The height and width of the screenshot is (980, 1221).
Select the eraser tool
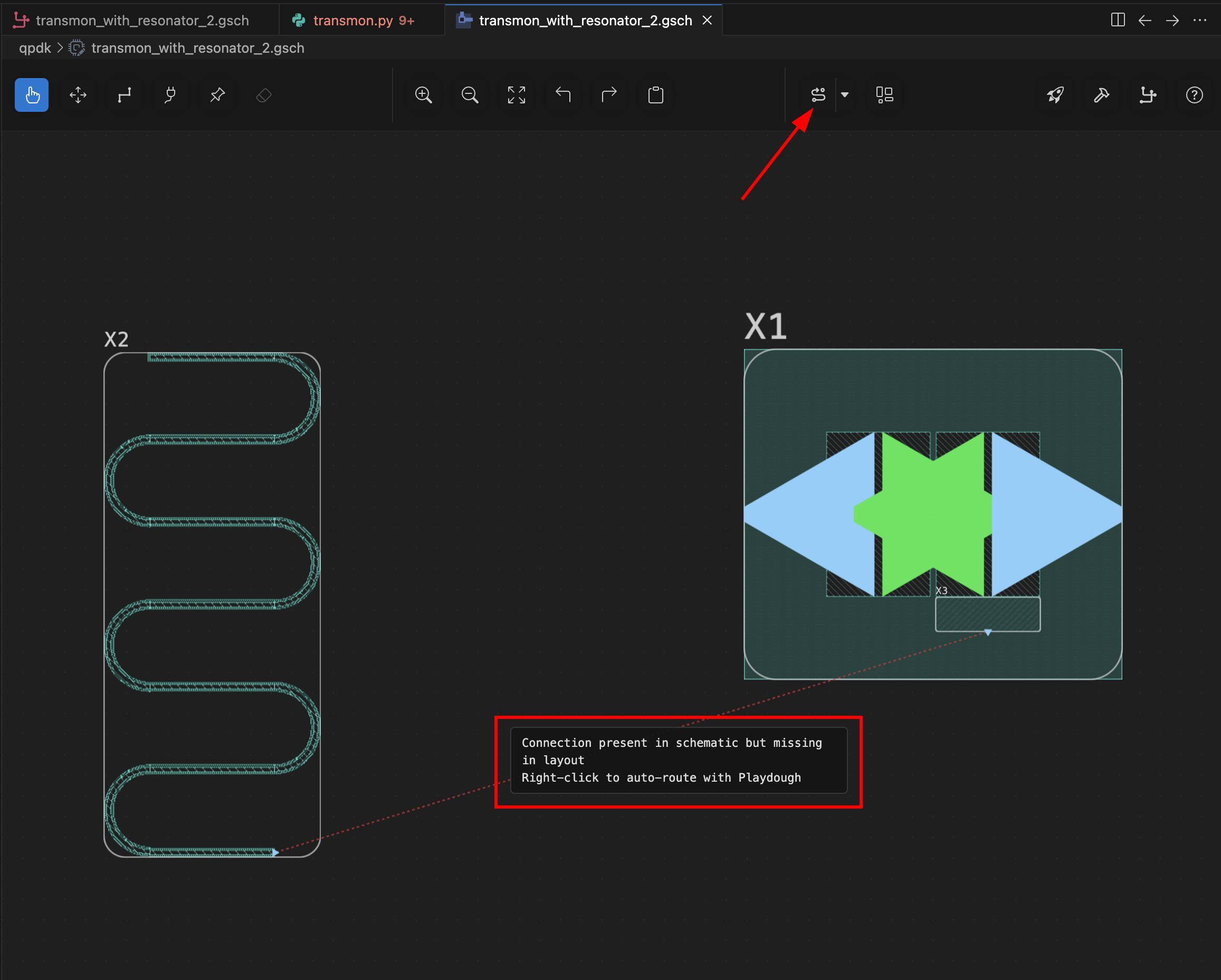click(264, 95)
